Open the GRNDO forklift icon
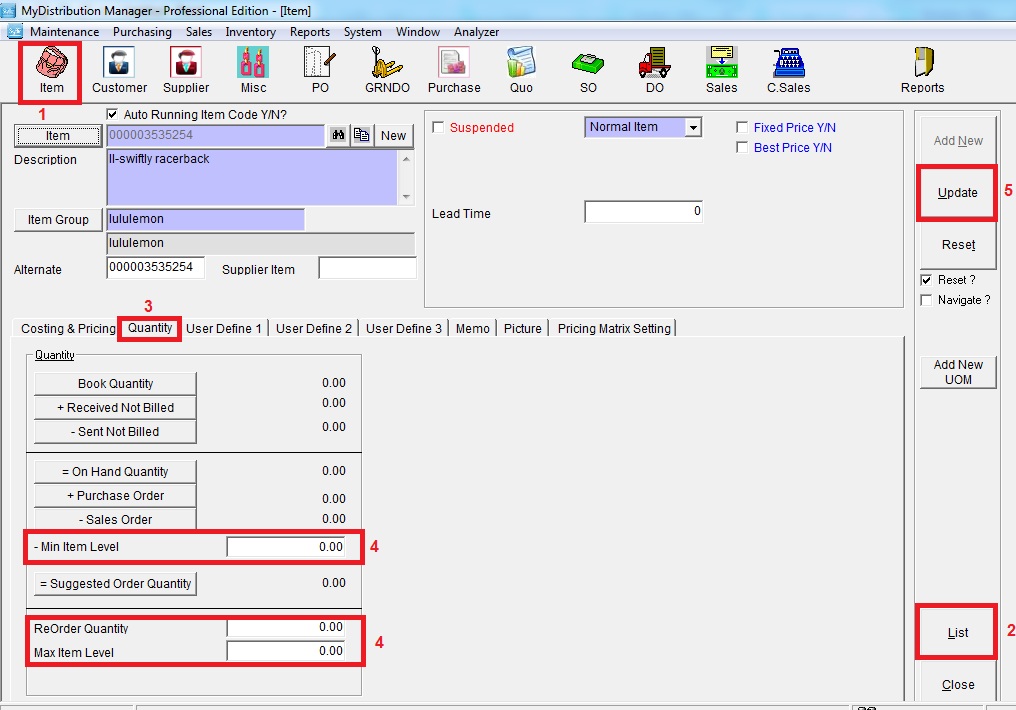This screenshot has height=710, width=1016. pos(386,68)
